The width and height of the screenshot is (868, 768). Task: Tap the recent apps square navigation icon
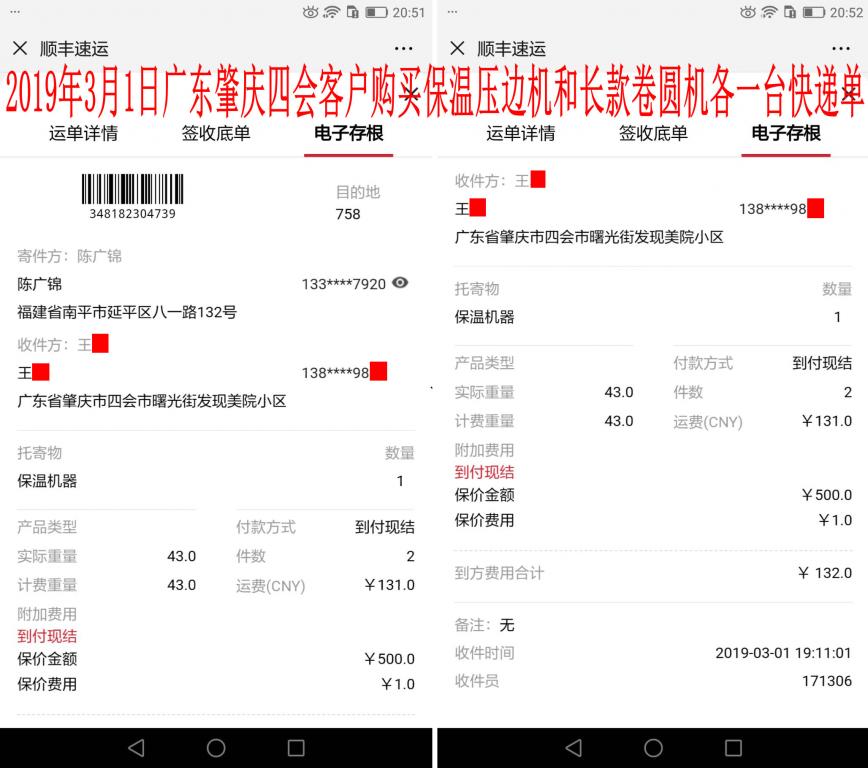295,747
